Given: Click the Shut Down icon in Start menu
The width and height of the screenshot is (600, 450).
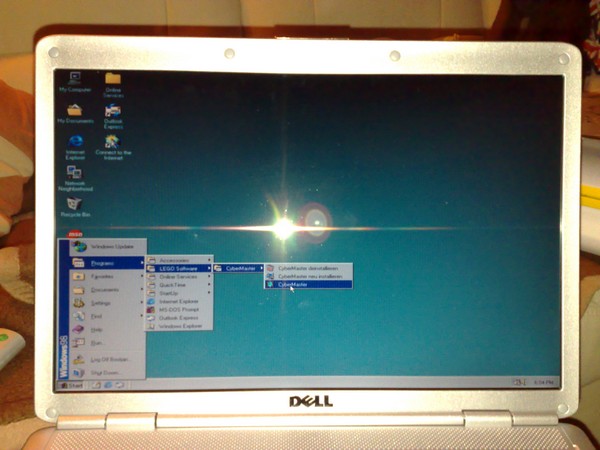Looking at the screenshot, I should click(x=78, y=373).
